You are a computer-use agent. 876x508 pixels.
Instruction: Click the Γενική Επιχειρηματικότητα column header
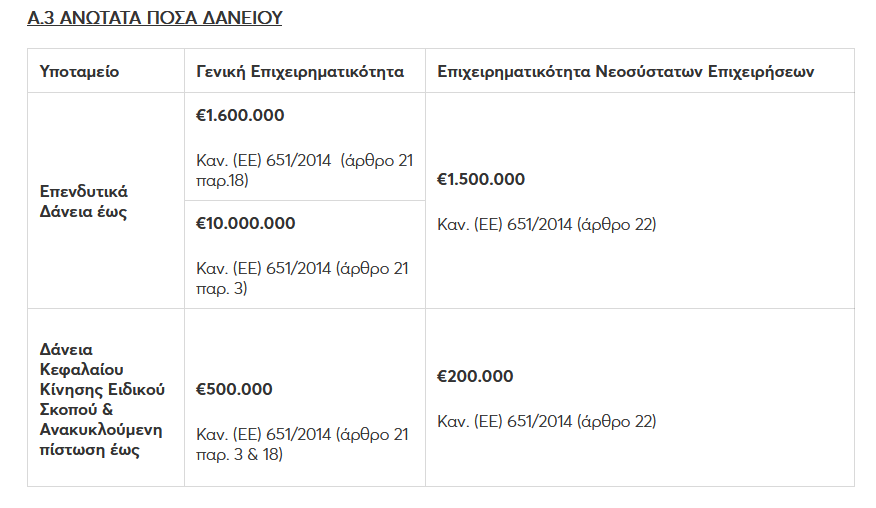tap(300, 72)
